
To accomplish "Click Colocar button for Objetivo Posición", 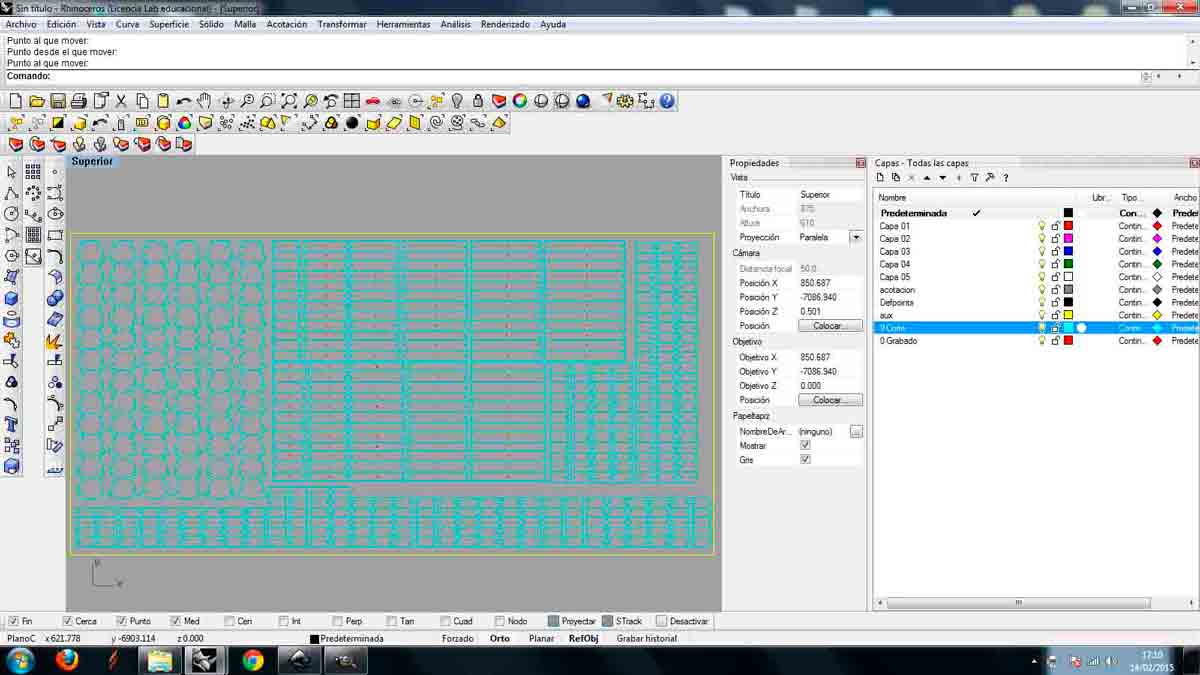I will pos(830,400).
